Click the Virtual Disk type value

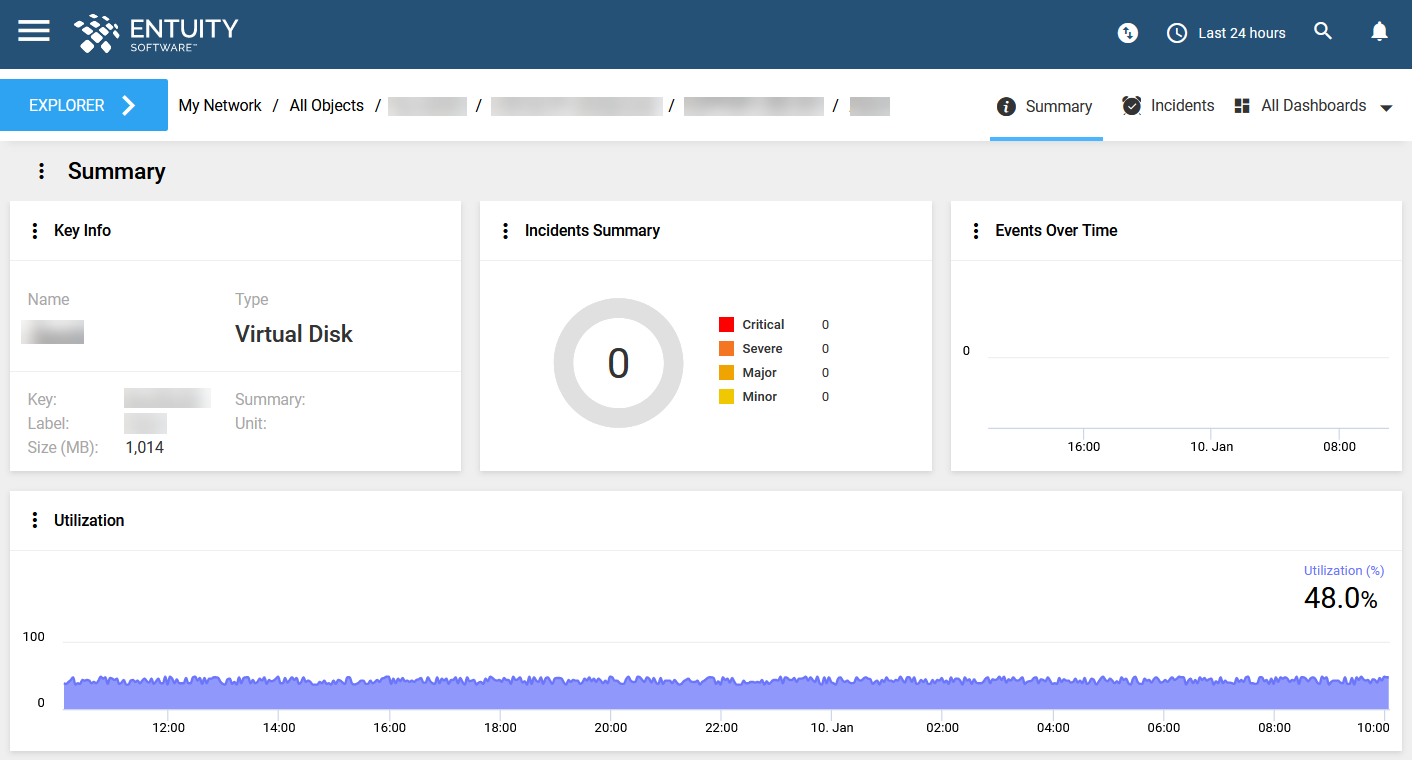point(294,334)
